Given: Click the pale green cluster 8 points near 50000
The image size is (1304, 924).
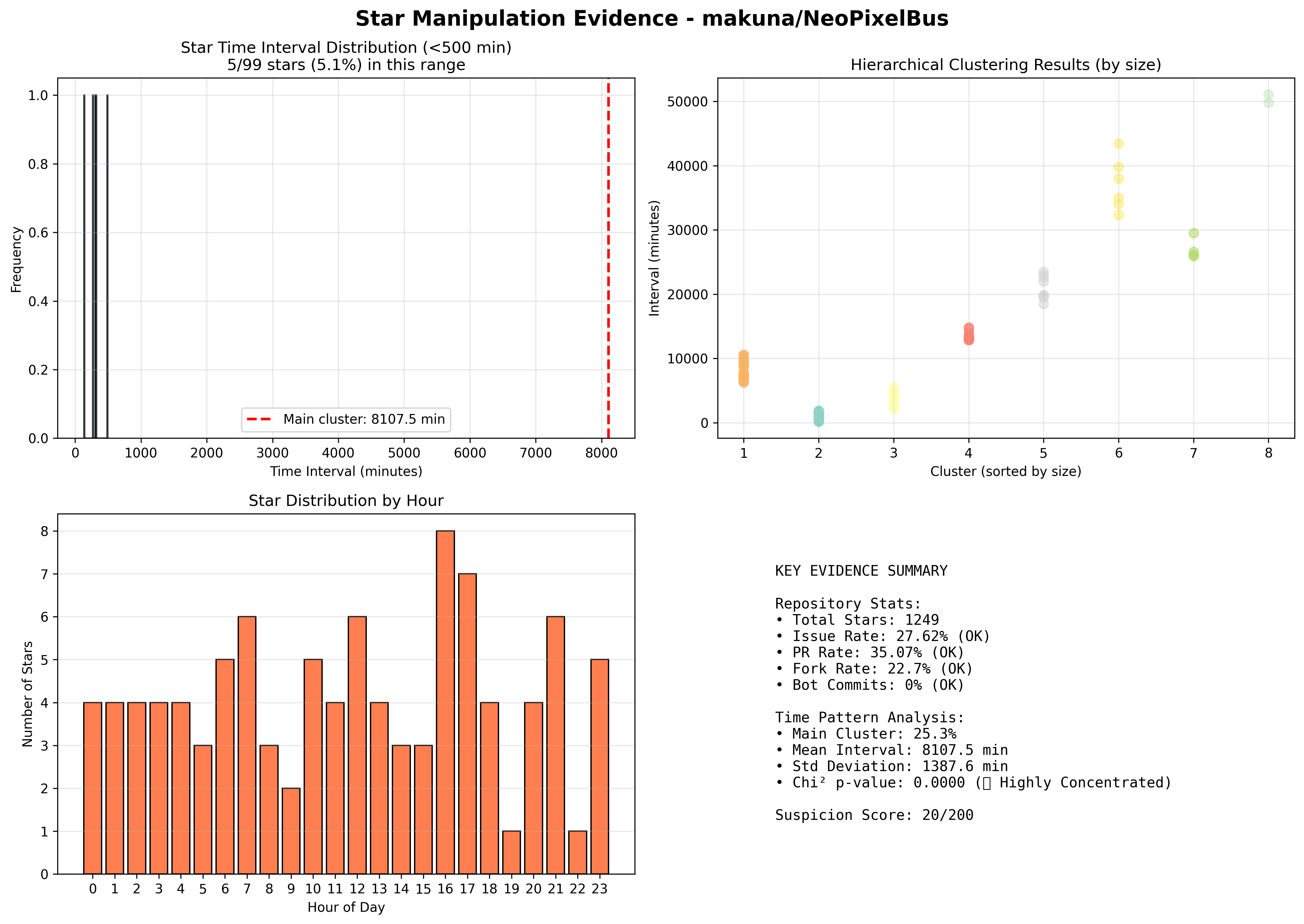Looking at the screenshot, I should point(1268,98).
